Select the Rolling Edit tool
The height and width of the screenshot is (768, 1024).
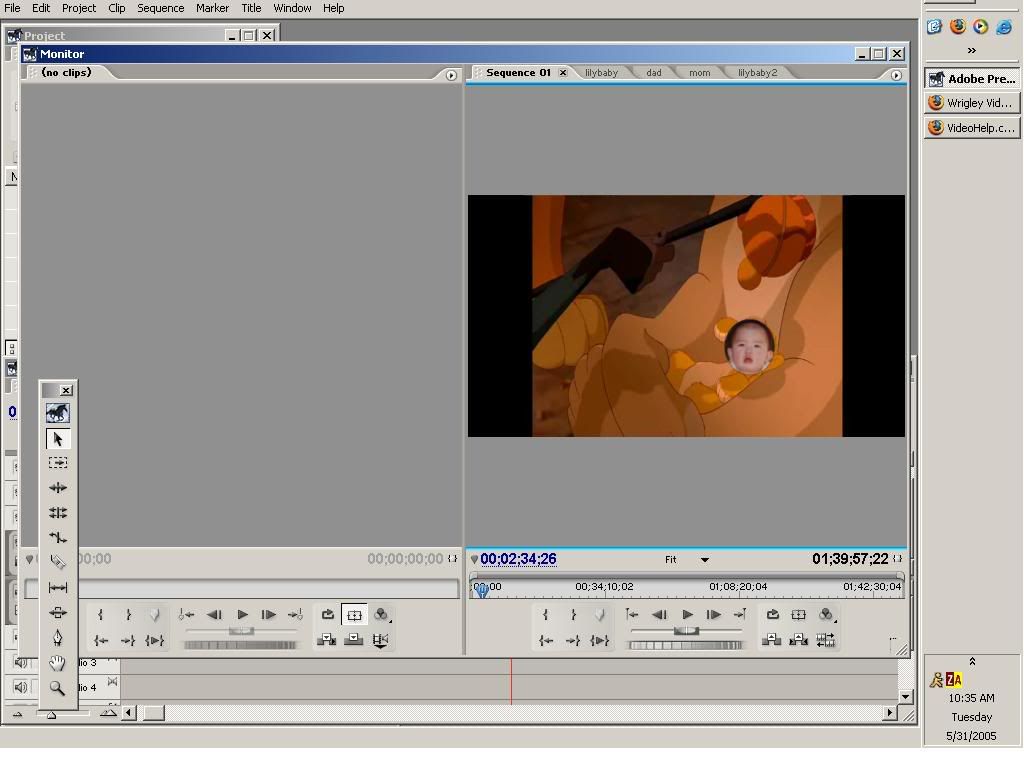(x=57, y=513)
